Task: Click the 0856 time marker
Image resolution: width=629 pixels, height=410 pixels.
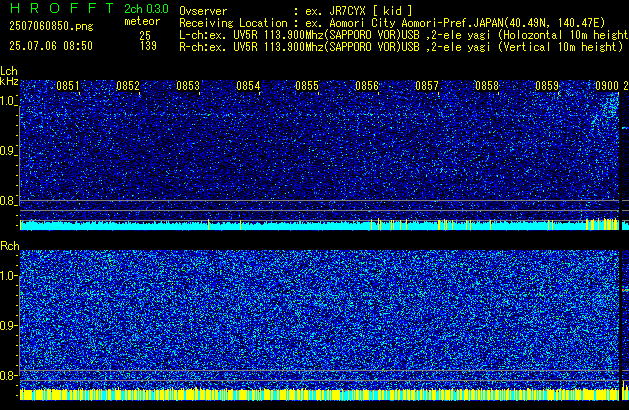Action: [367, 86]
